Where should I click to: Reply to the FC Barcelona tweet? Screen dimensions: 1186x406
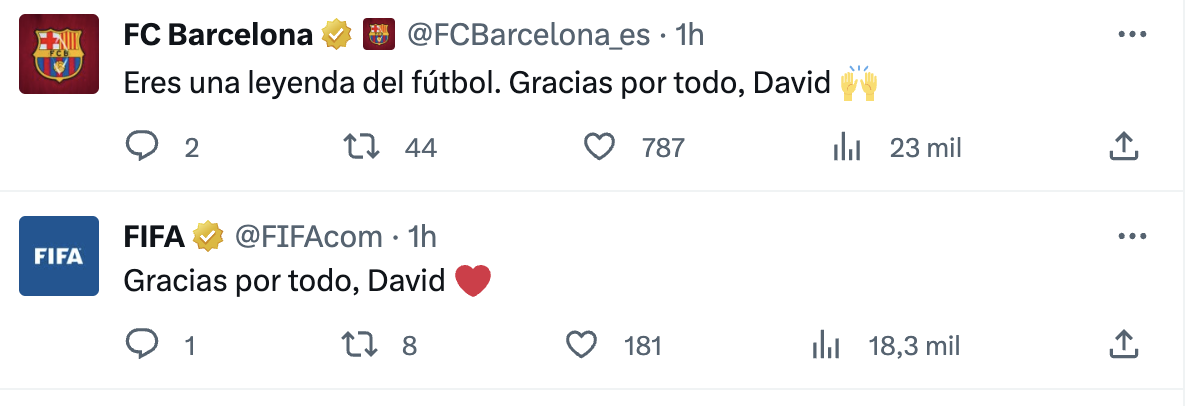coord(143,148)
